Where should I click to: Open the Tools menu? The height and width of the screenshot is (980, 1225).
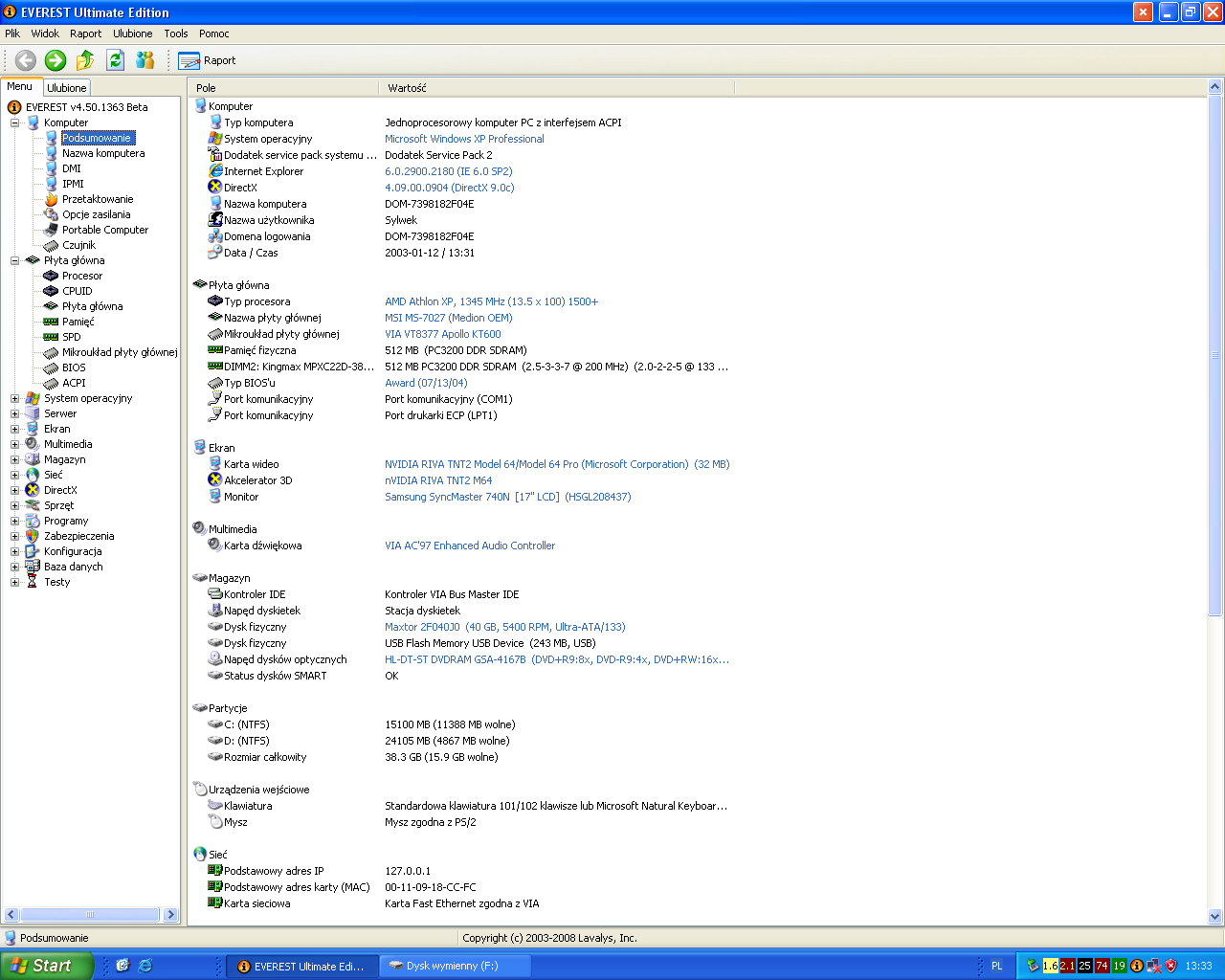tap(176, 33)
